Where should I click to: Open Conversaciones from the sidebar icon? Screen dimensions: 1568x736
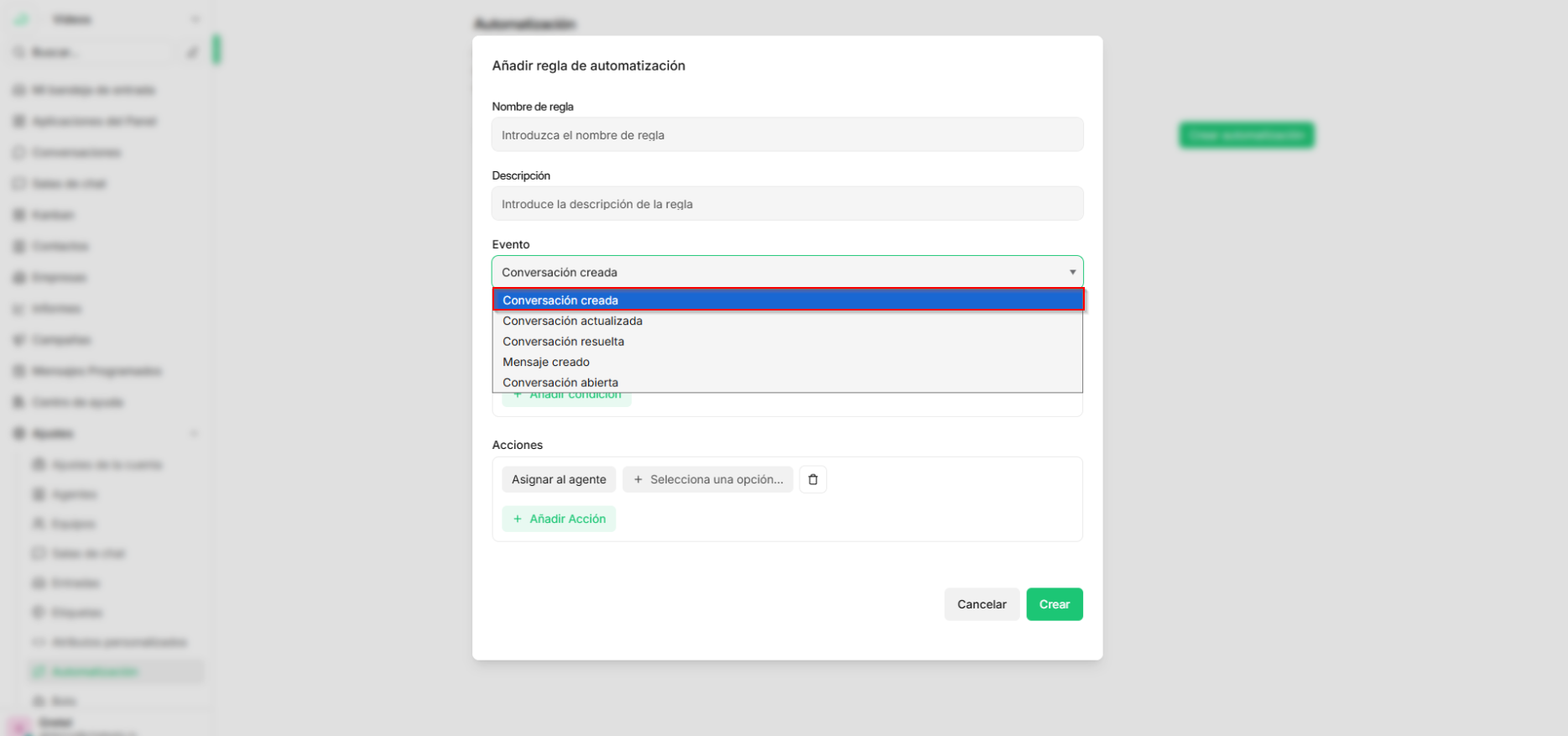click(18, 153)
